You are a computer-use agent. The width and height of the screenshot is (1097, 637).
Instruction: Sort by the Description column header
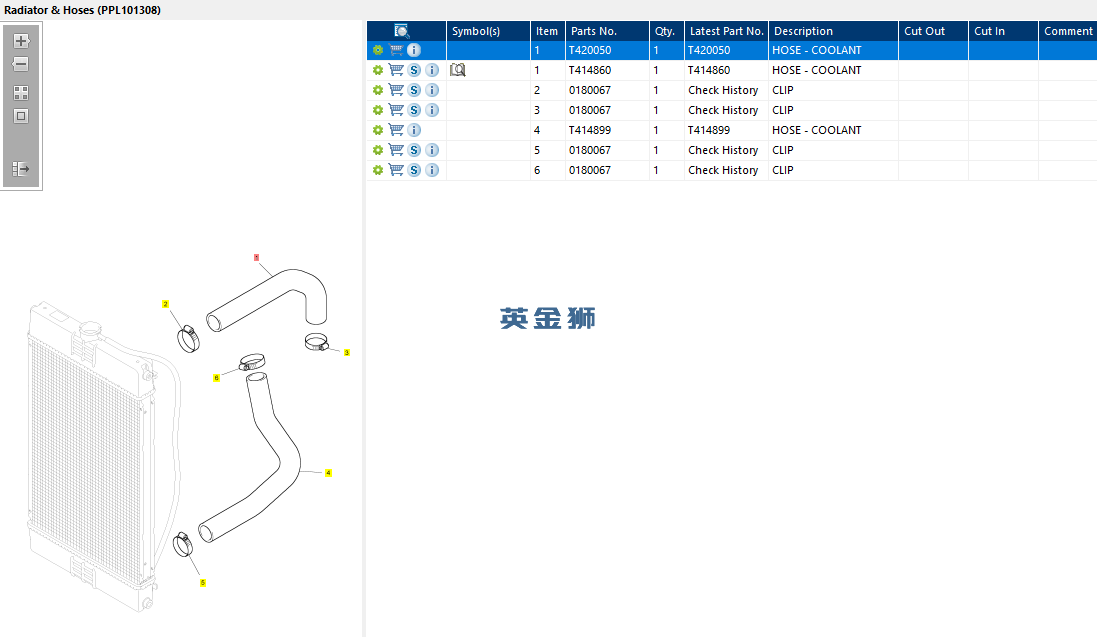click(833, 31)
